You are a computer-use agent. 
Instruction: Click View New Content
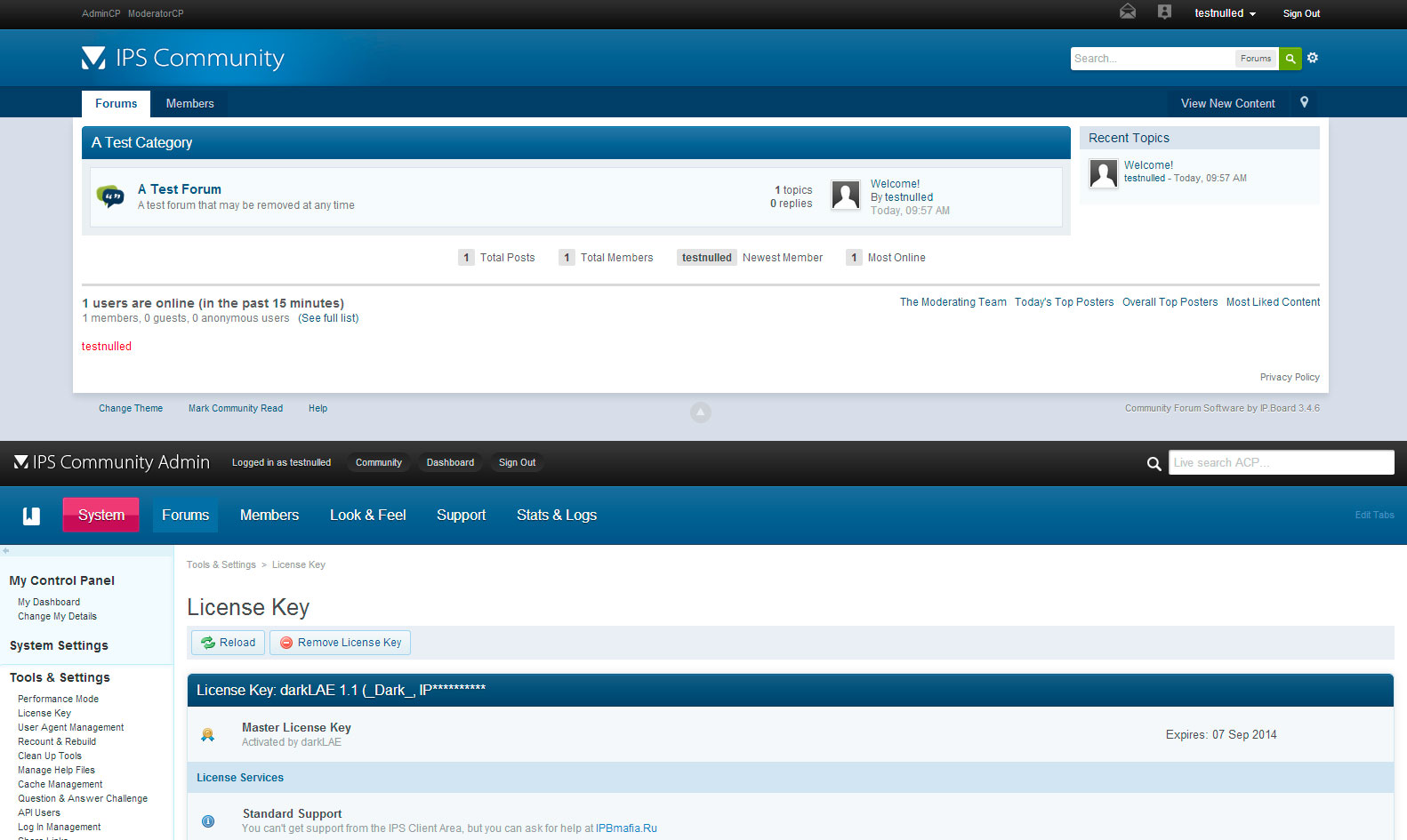(x=1227, y=103)
